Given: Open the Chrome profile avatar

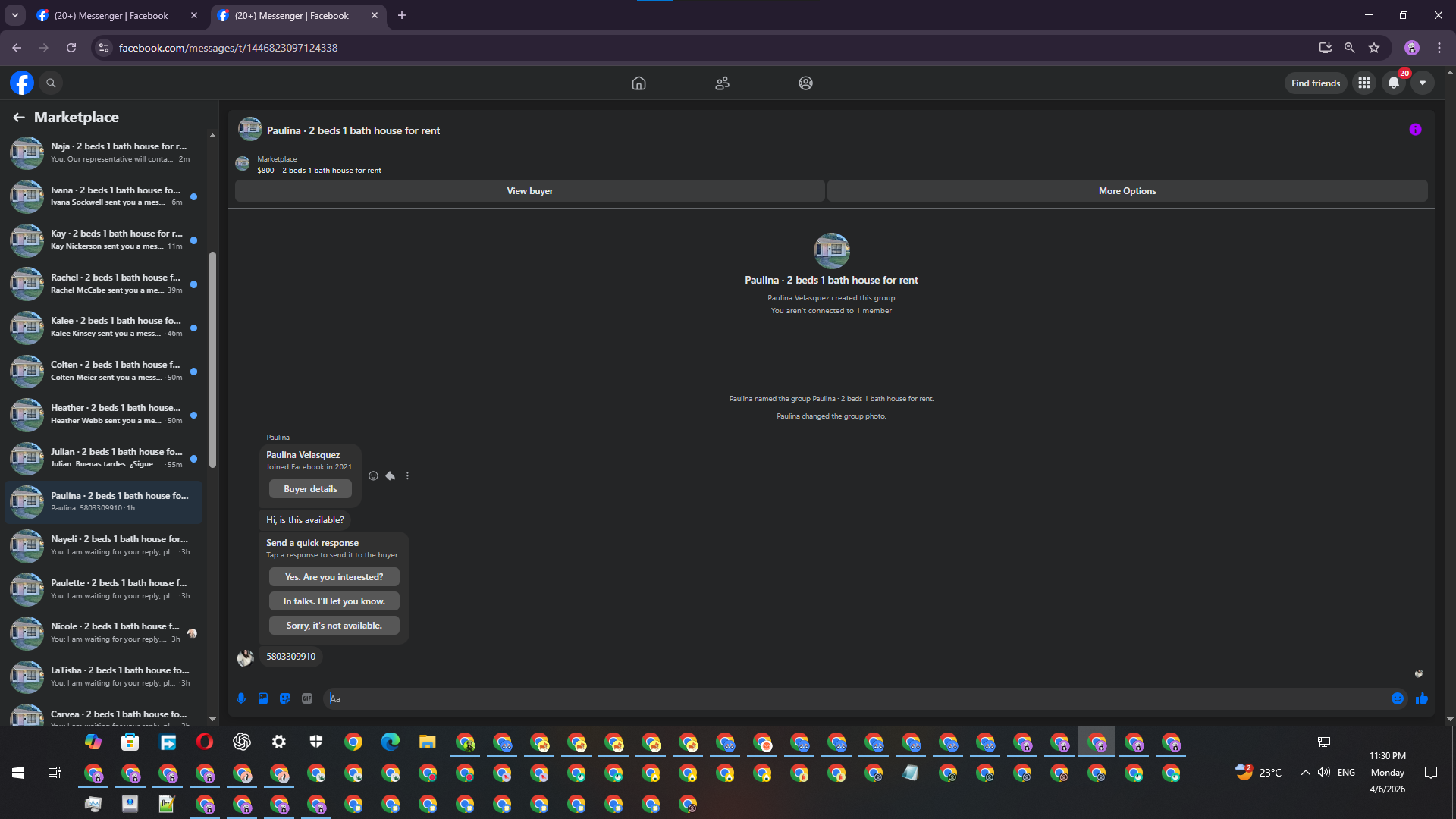Looking at the screenshot, I should point(1412,48).
